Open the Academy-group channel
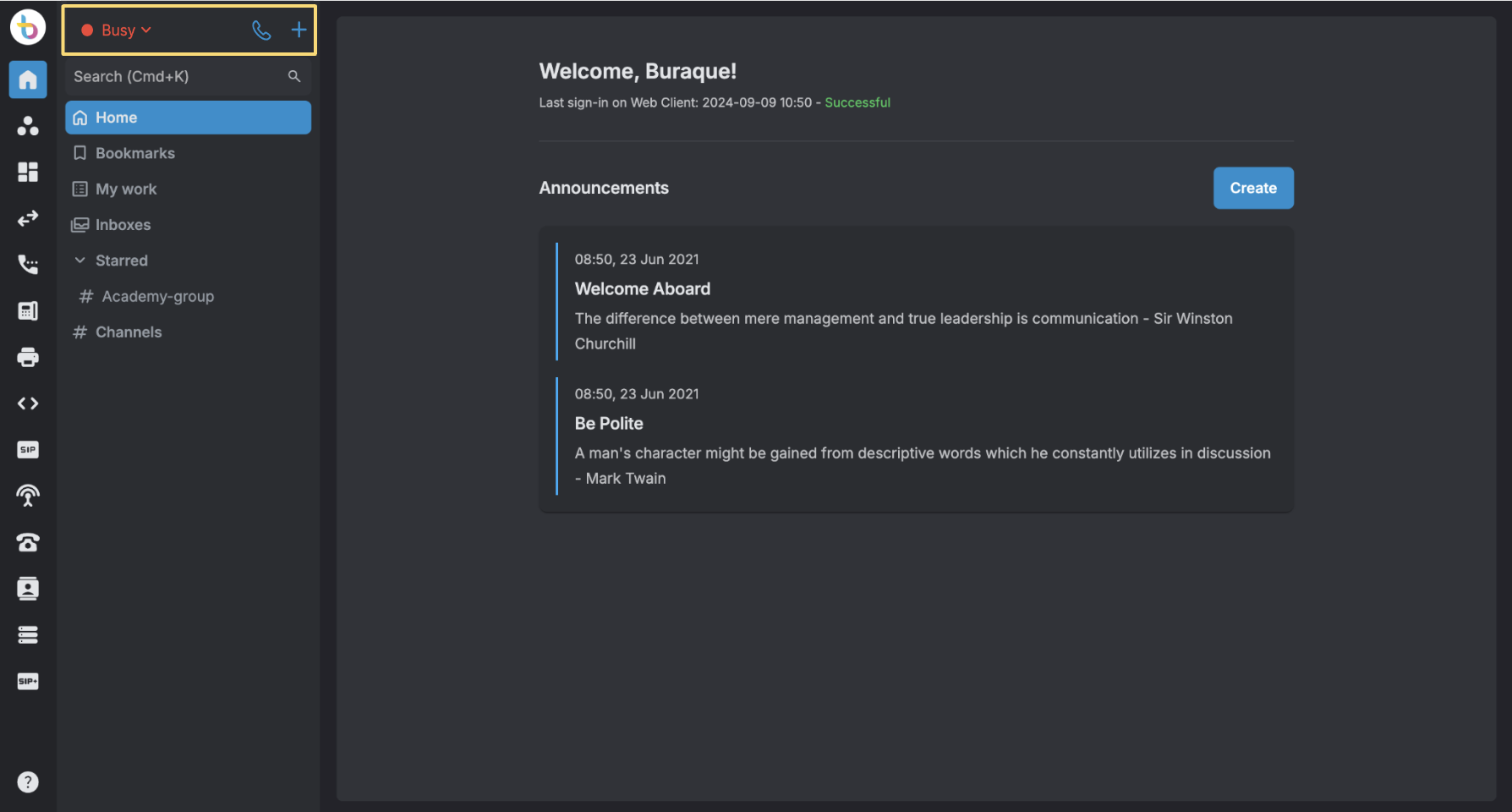Viewport: 1512px width, 812px height. (157, 296)
